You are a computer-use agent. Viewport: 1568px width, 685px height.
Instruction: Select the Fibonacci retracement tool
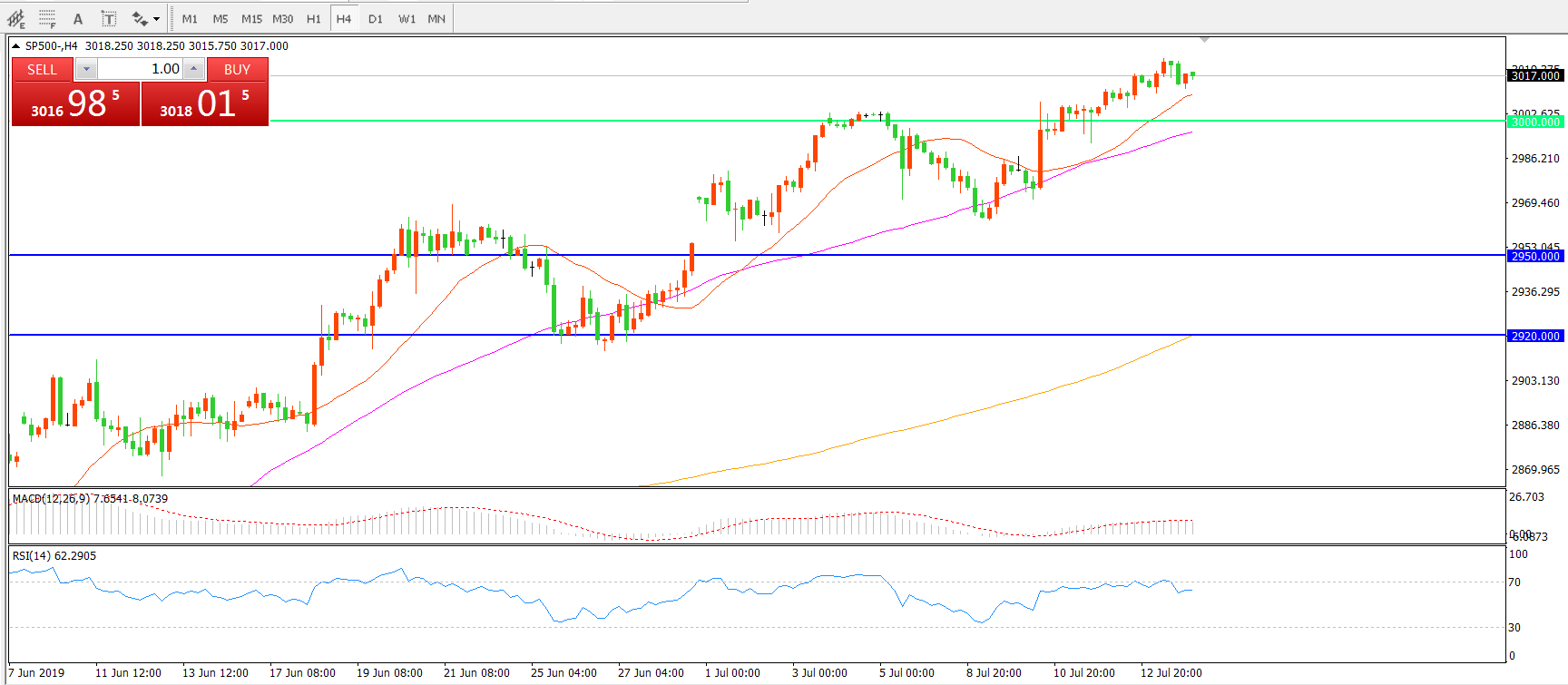point(47,18)
